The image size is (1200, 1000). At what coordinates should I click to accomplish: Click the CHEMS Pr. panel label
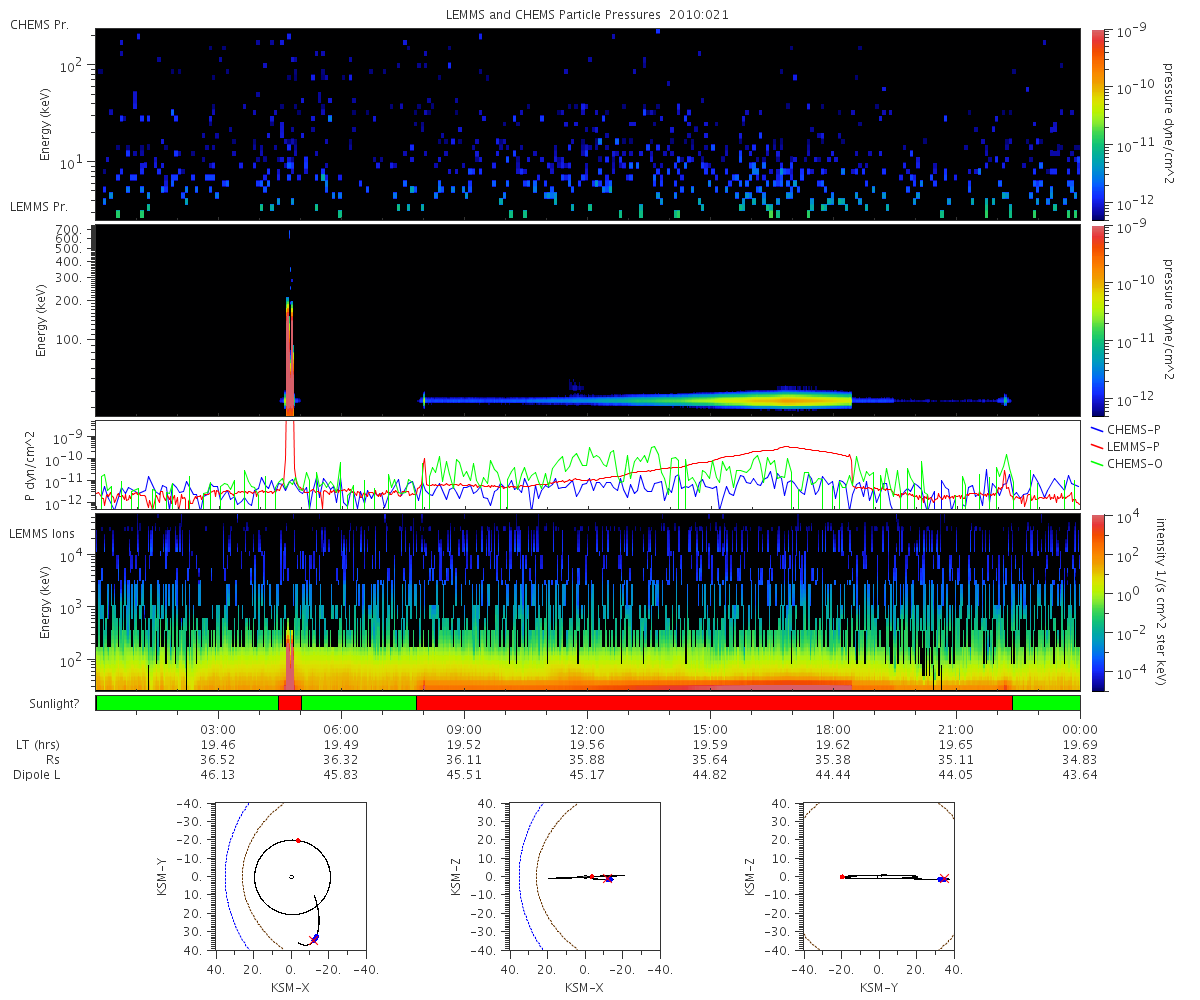(39, 24)
